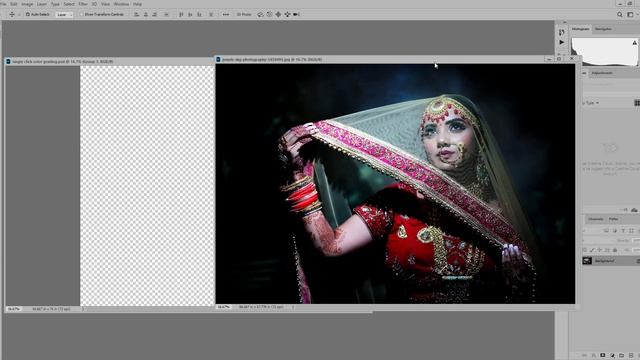Toggle the Auto-Select checkbox
Screen dimensions: 640x360
pyautogui.click(x=28, y=14)
